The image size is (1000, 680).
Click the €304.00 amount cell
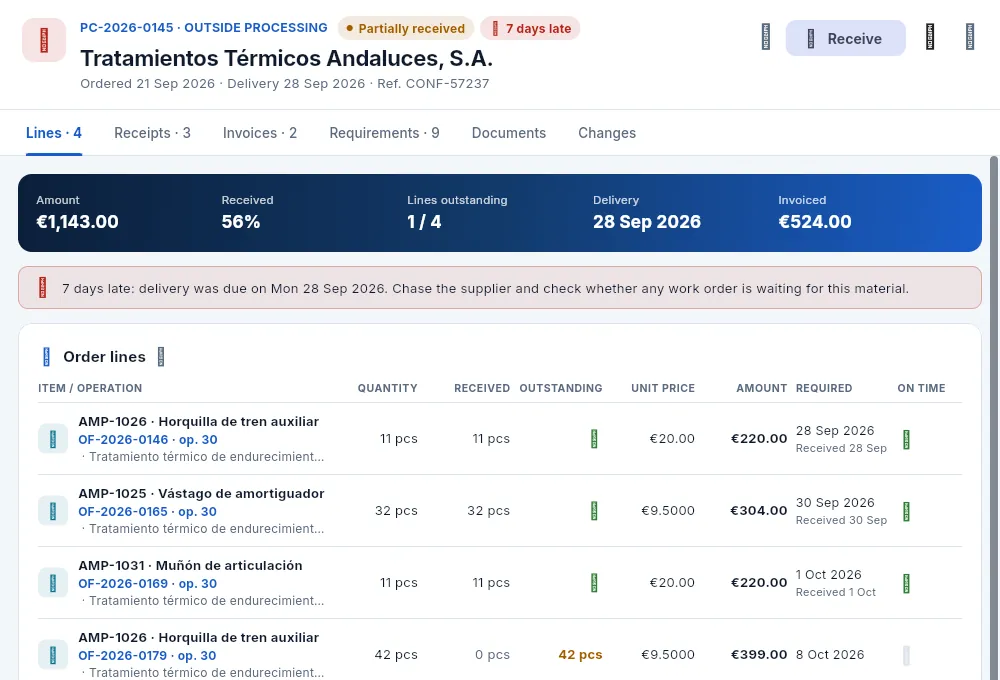click(759, 511)
